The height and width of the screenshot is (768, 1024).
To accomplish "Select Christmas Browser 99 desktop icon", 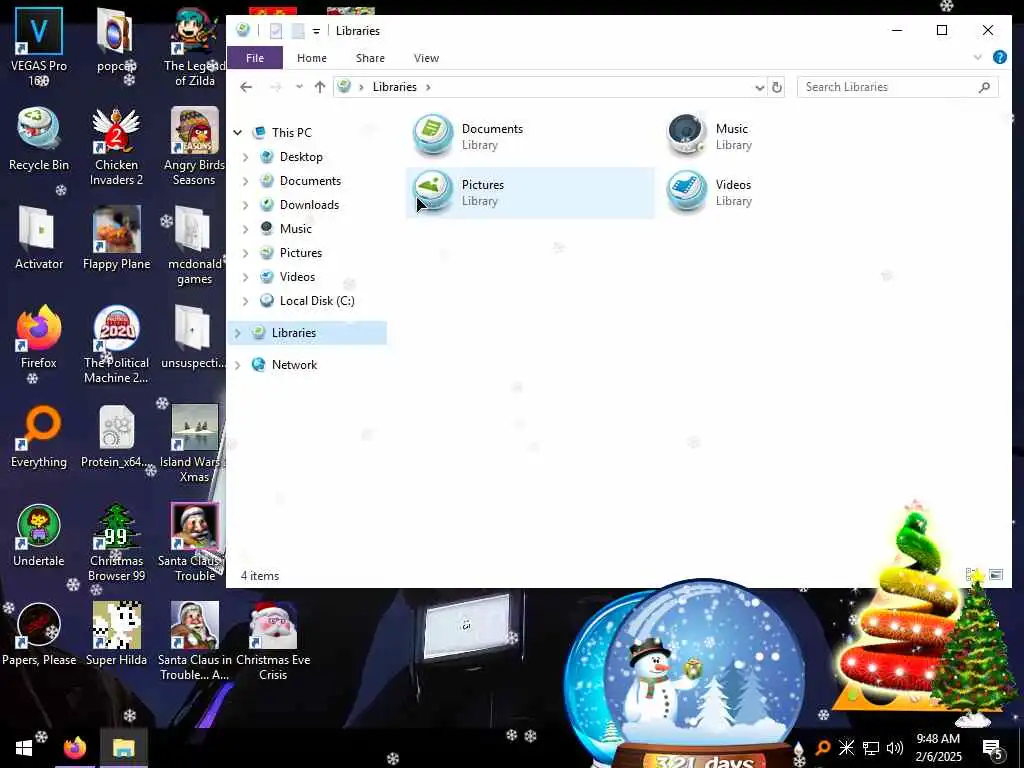I will 116,543.
